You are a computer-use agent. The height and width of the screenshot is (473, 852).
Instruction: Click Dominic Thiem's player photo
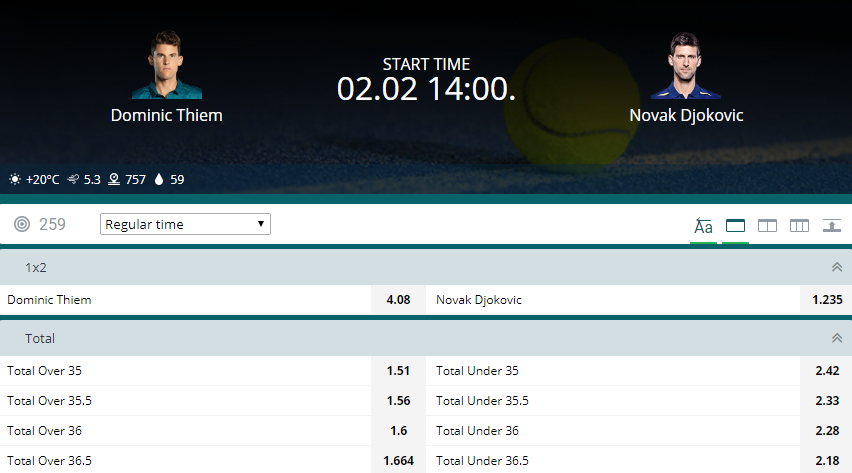[x=167, y=65]
